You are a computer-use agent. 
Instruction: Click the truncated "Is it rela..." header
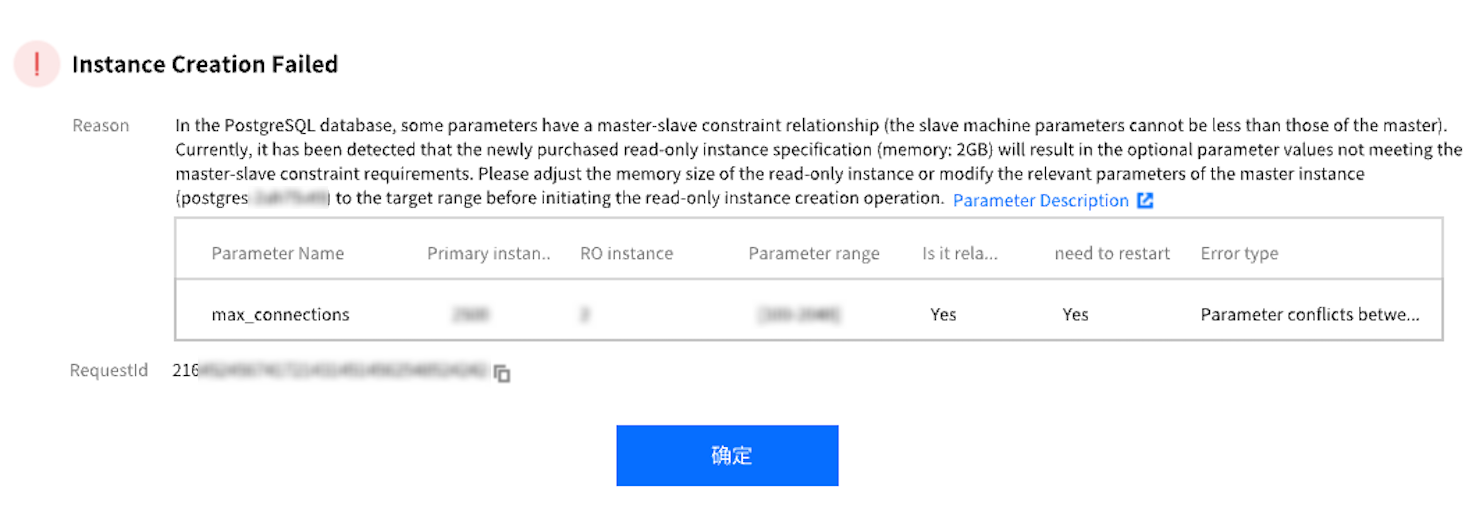tap(959, 253)
